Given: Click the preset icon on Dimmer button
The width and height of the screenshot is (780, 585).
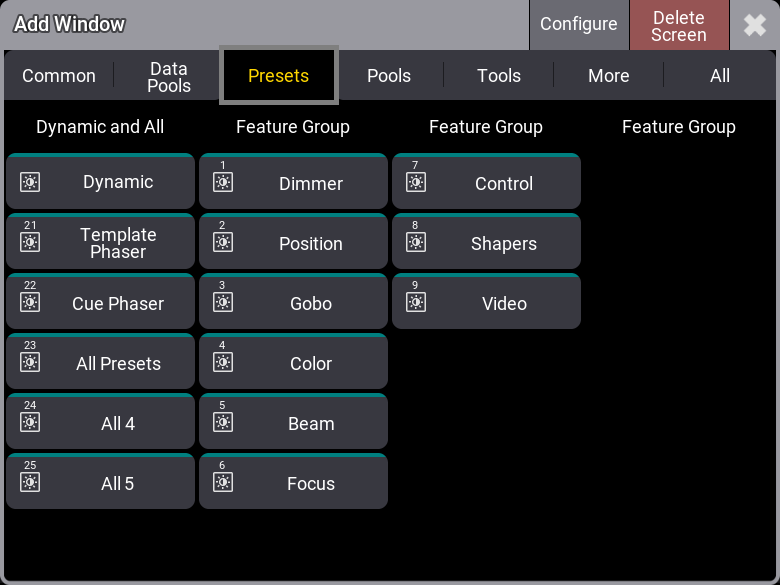Looking at the screenshot, I should tap(223, 182).
